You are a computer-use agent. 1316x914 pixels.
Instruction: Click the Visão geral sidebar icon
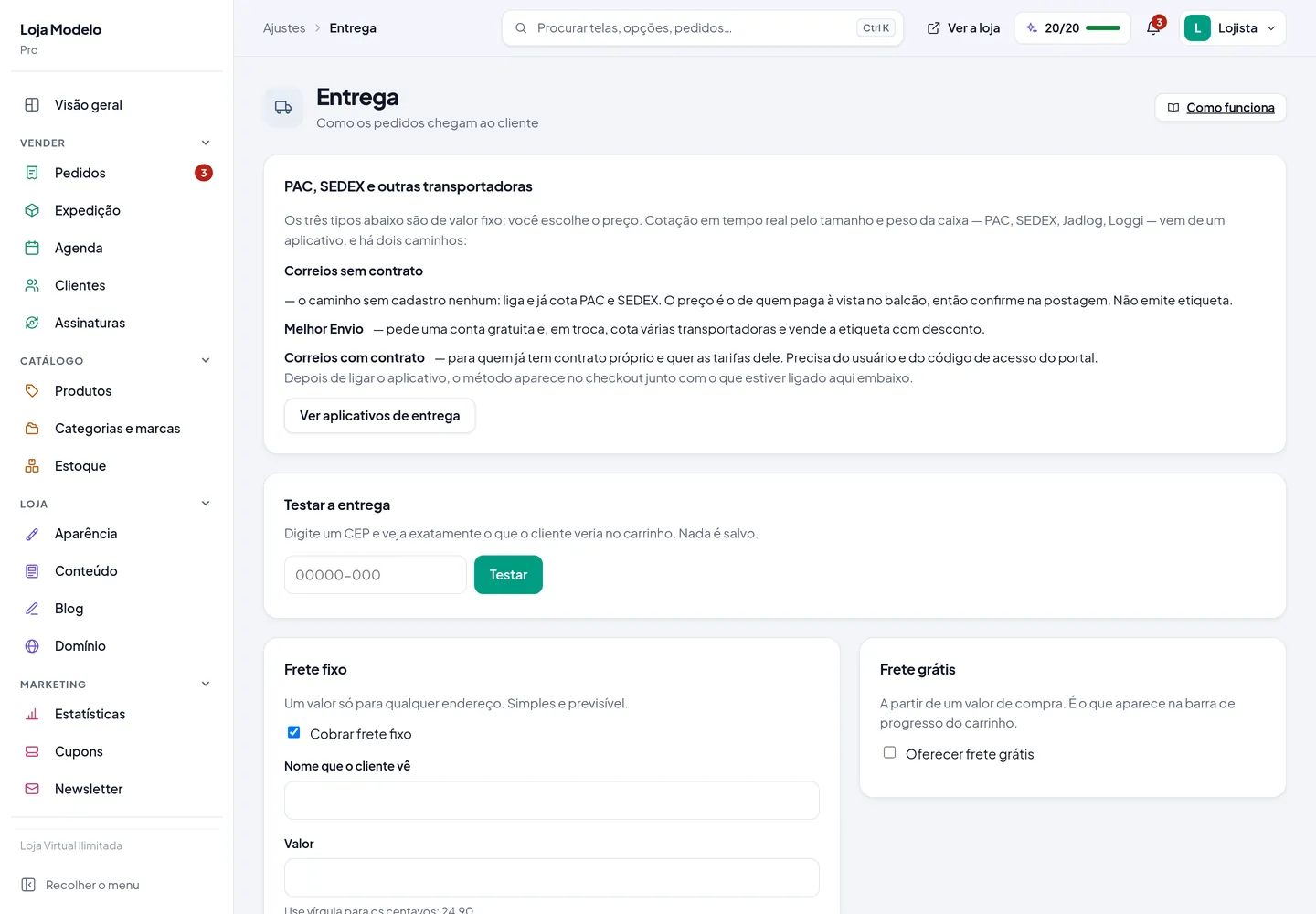pyautogui.click(x=32, y=105)
